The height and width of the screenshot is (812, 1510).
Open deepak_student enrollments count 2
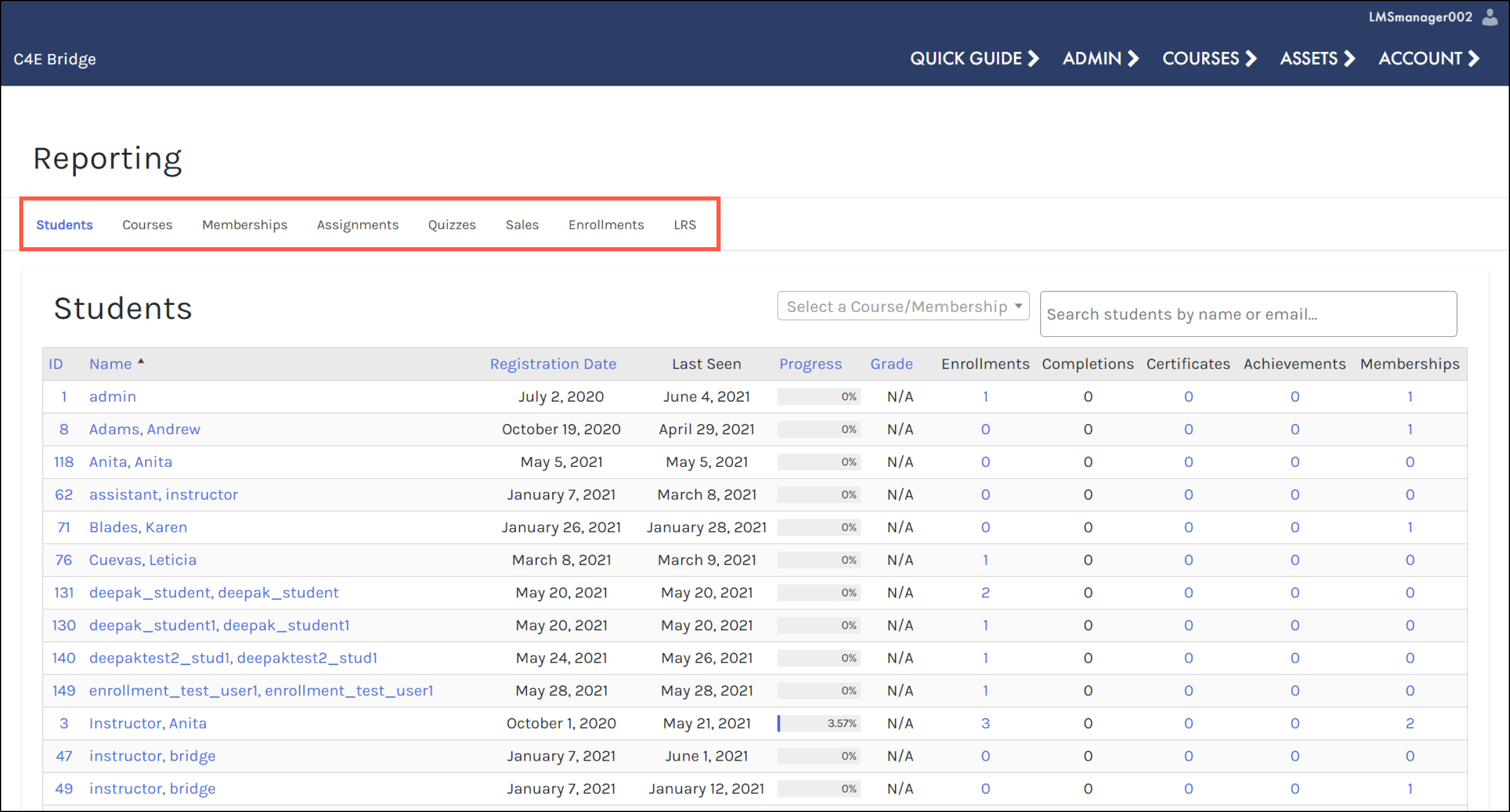point(985,593)
